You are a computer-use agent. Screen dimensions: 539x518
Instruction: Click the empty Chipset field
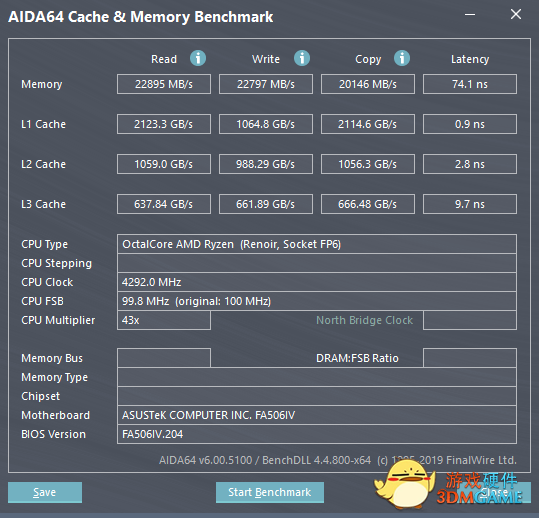(x=317, y=396)
